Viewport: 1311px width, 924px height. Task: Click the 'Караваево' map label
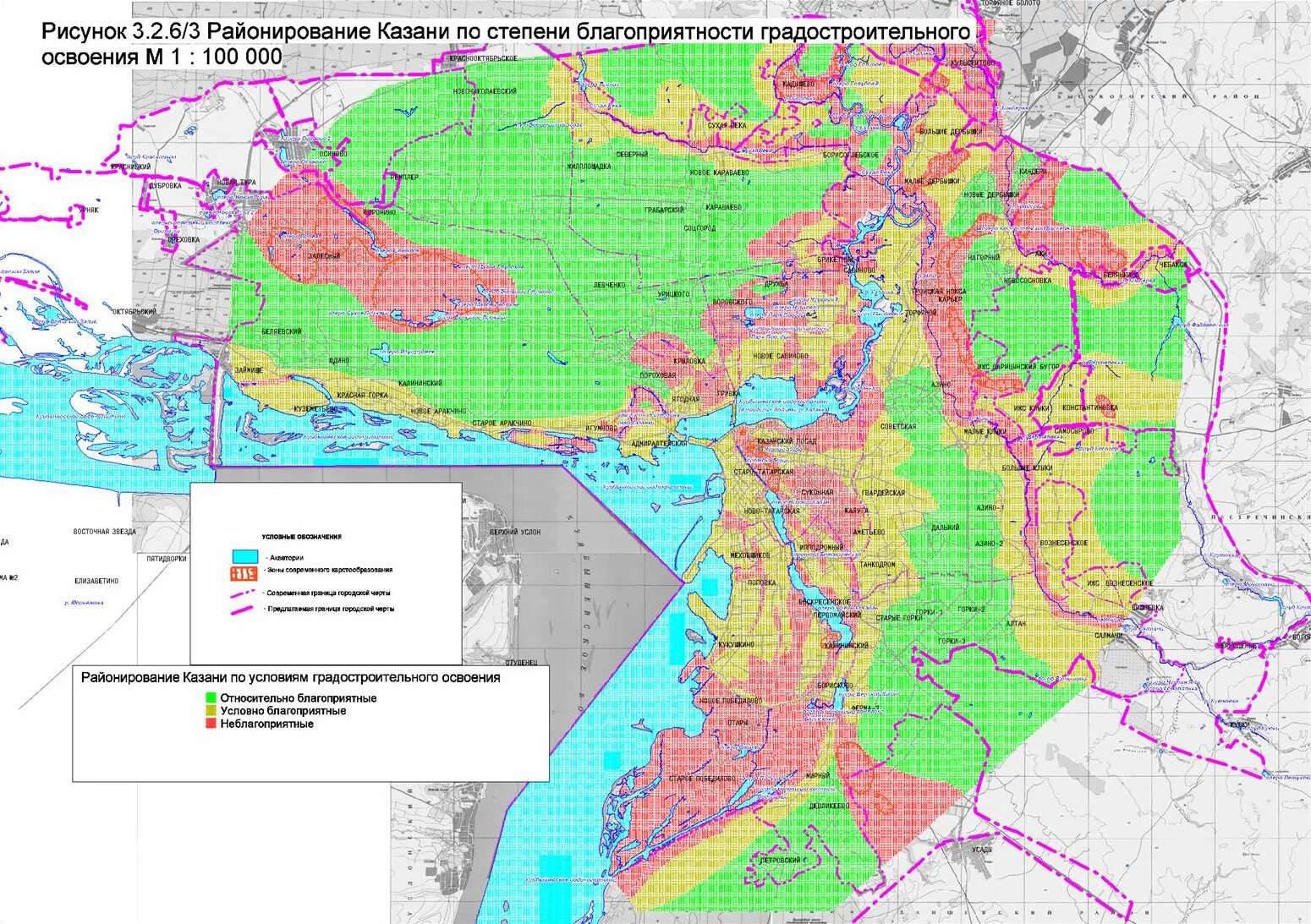[724, 208]
